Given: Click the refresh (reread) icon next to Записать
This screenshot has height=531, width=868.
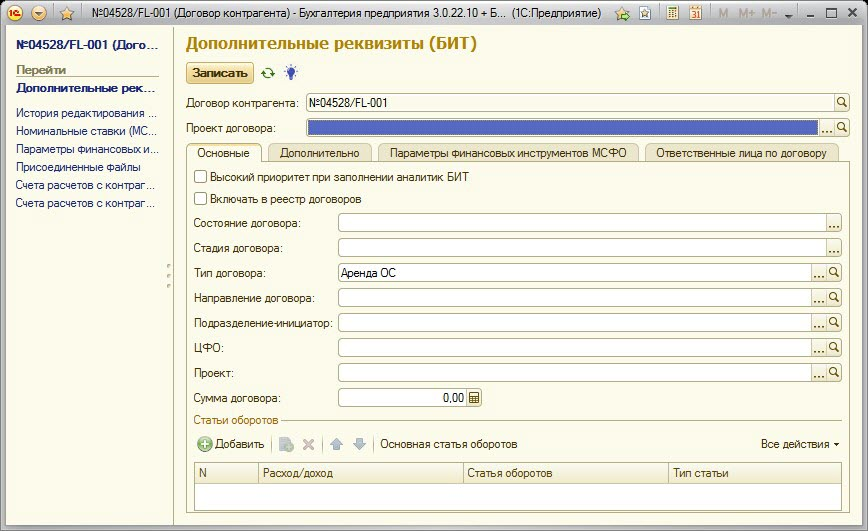Looking at the screenshot, I should point(267,73).
